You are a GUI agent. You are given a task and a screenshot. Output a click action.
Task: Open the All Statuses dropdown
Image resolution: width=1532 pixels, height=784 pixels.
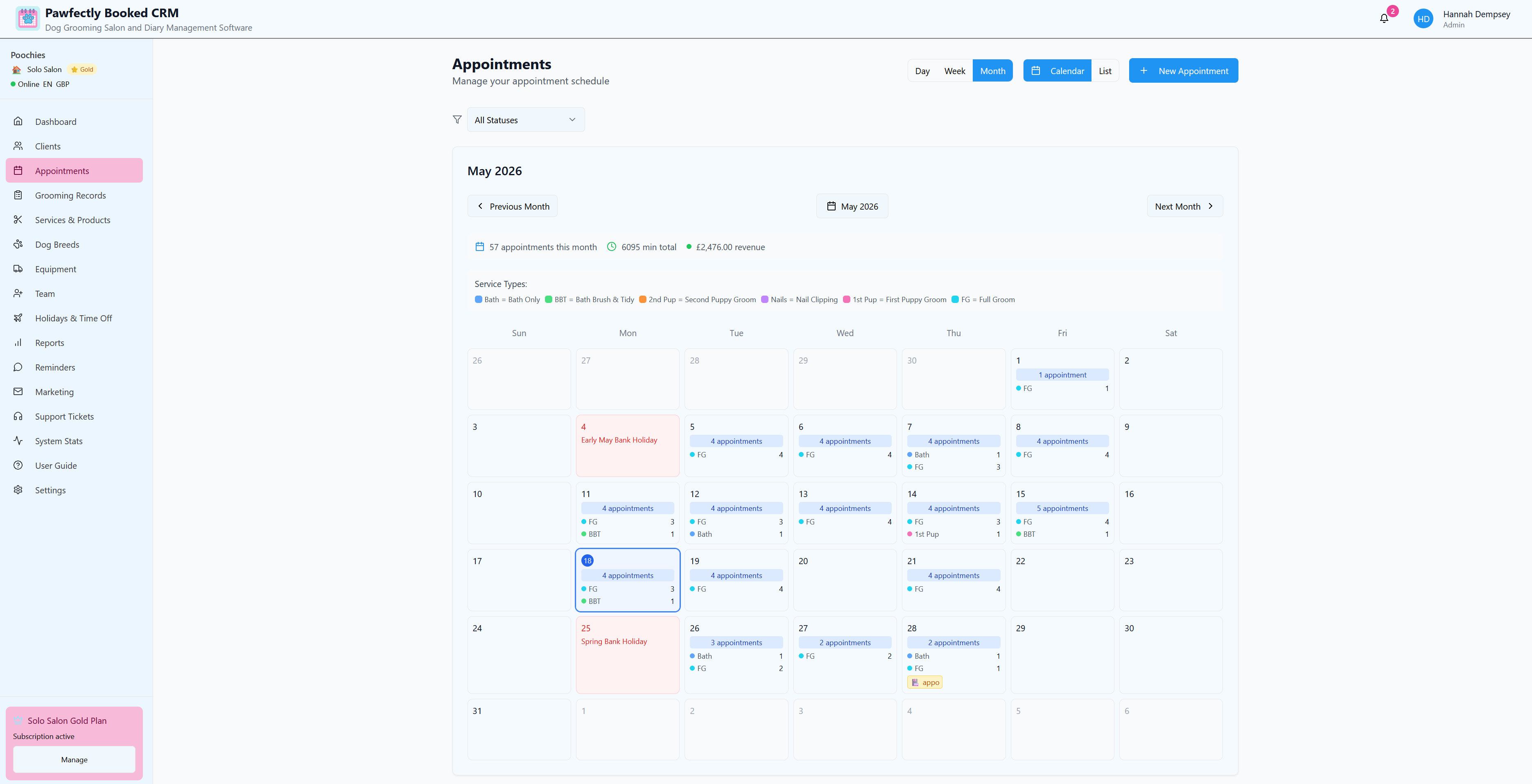coord(526,120)
